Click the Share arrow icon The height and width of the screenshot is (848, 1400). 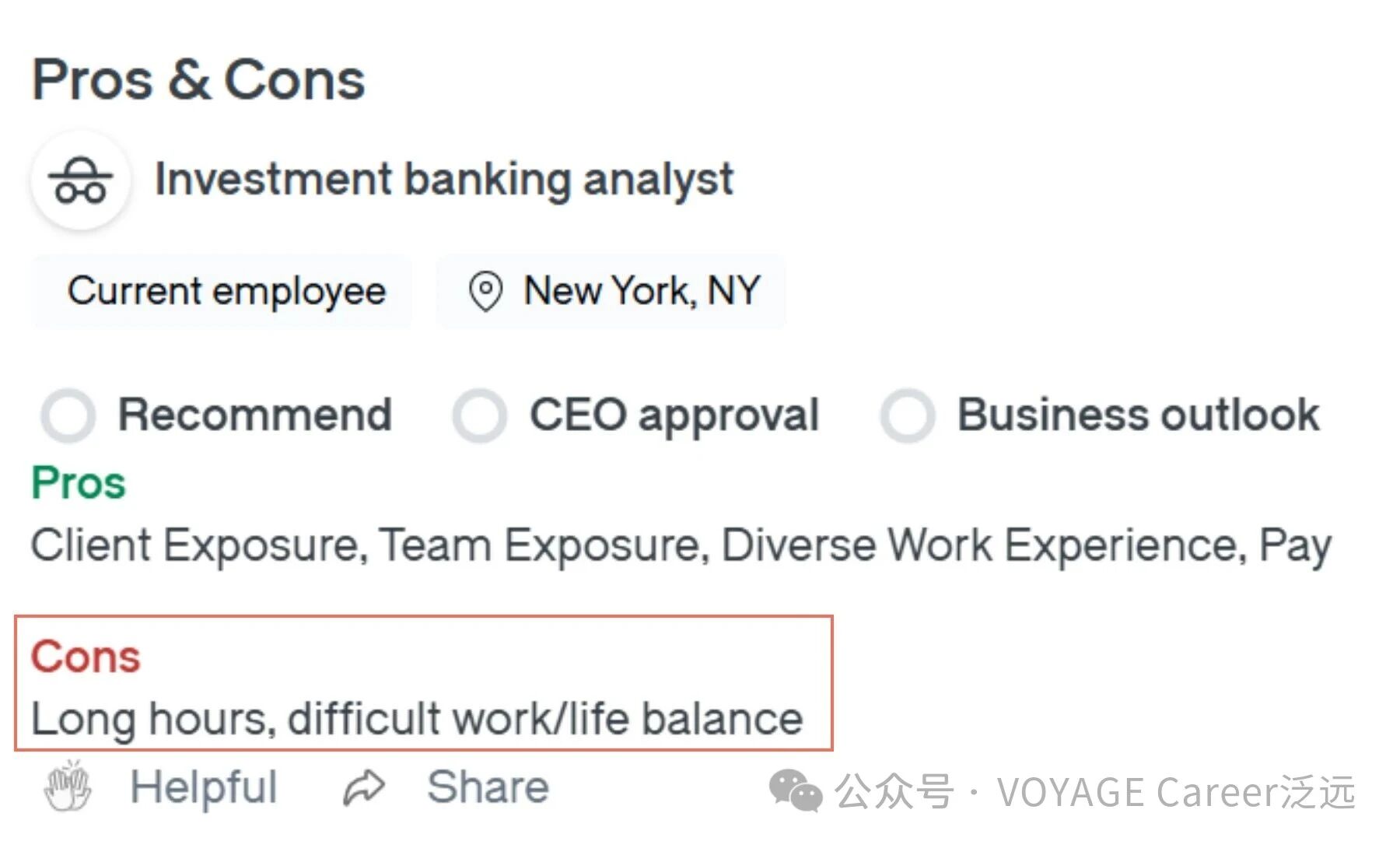tap(364, 787)
